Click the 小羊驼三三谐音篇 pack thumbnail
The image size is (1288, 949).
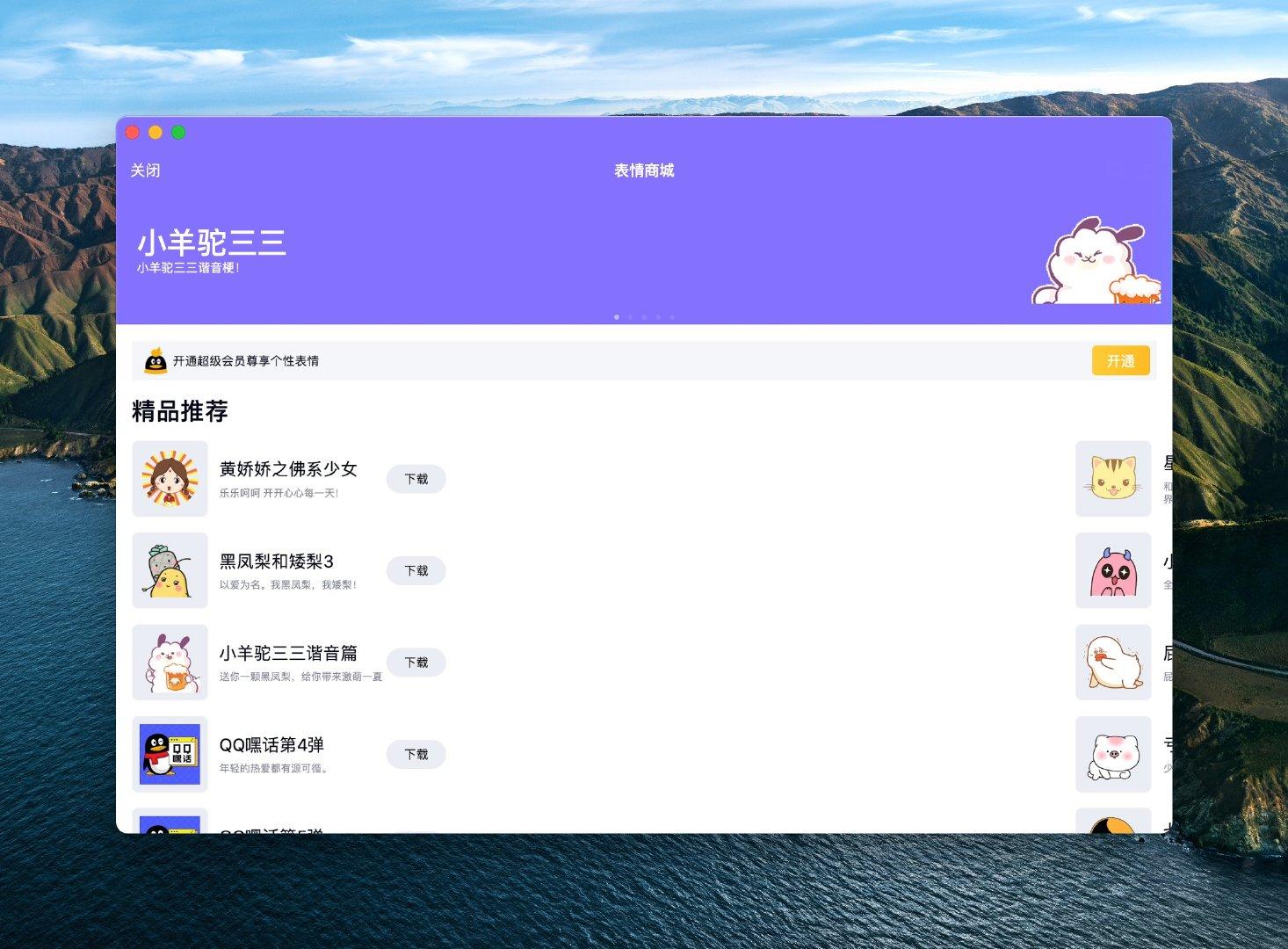coord(170,662)
